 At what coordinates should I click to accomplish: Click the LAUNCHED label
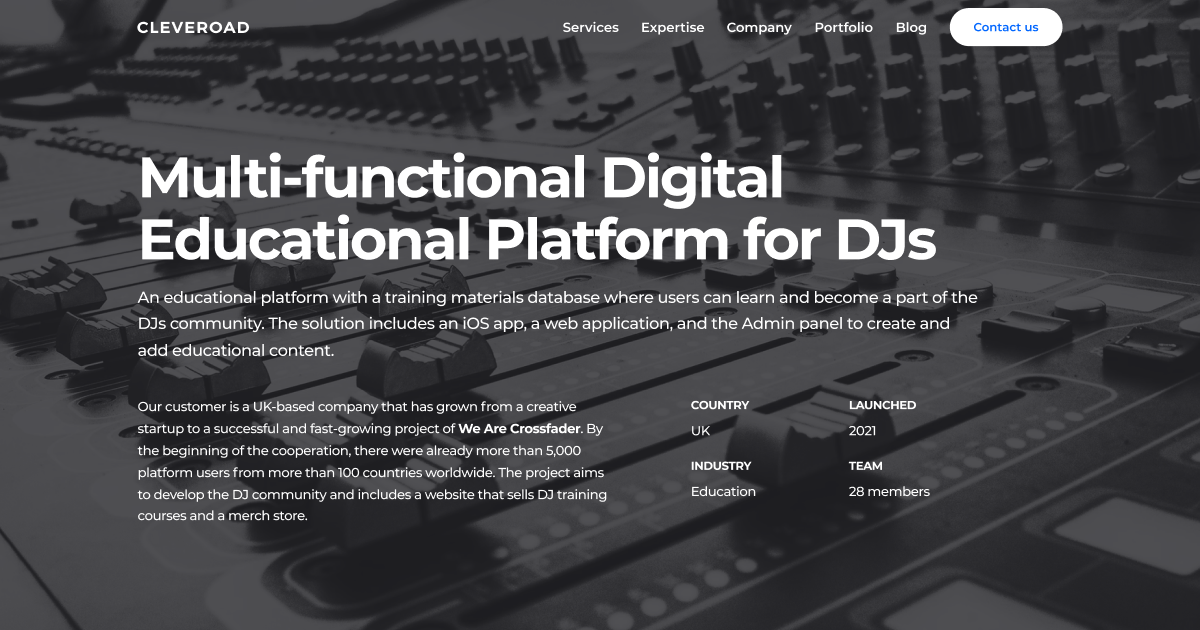click(882, 405)
